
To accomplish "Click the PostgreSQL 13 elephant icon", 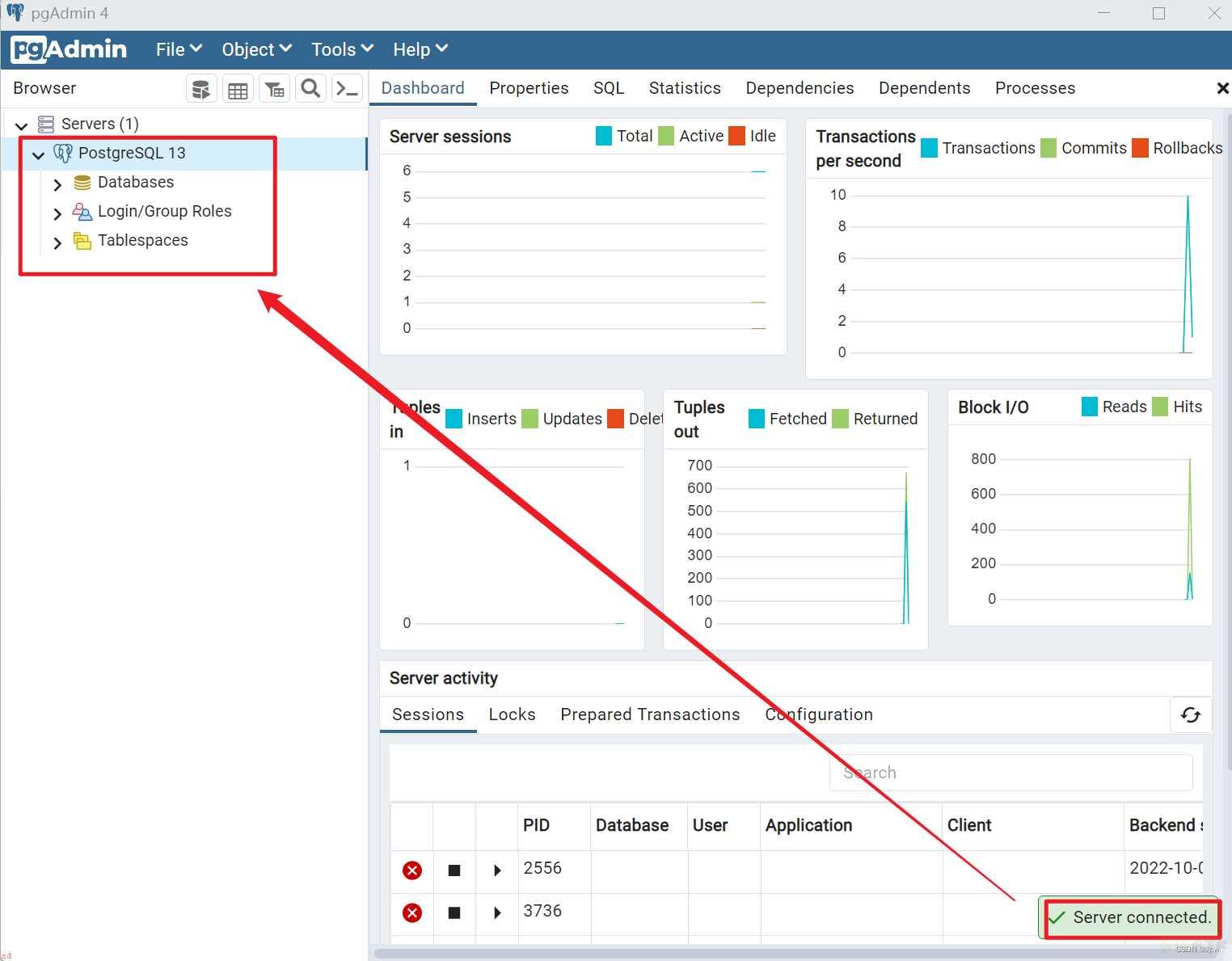I will pos(63,153).
